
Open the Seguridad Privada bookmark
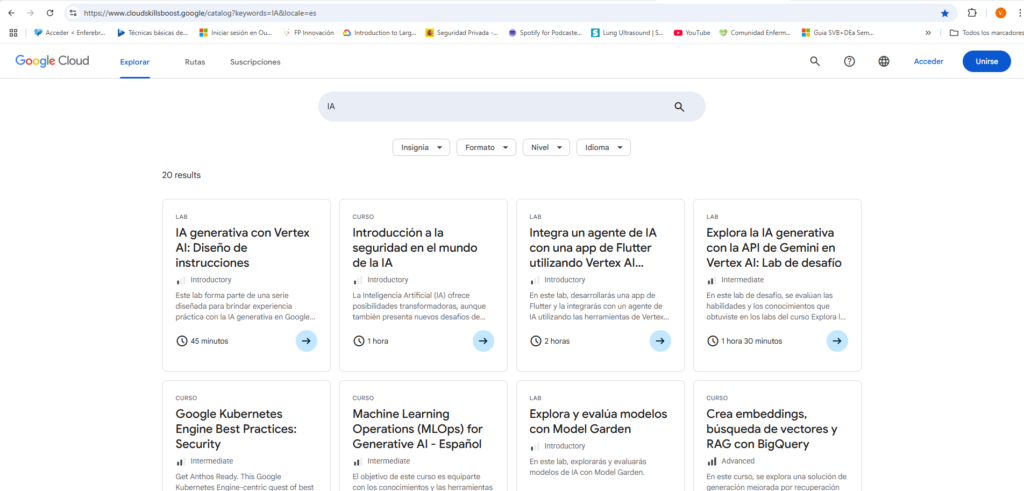coord(462,33)
